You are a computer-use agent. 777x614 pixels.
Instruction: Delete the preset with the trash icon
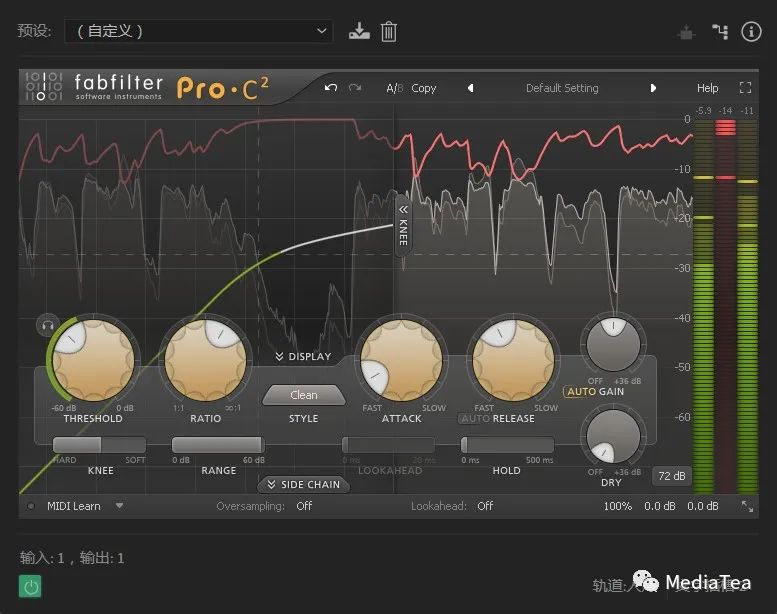point(388,32)
